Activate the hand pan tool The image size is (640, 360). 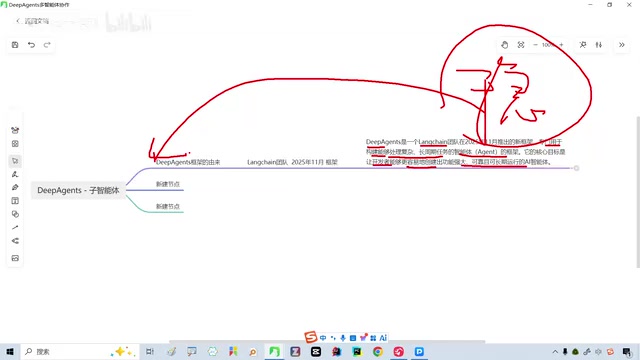pos(504,45)
